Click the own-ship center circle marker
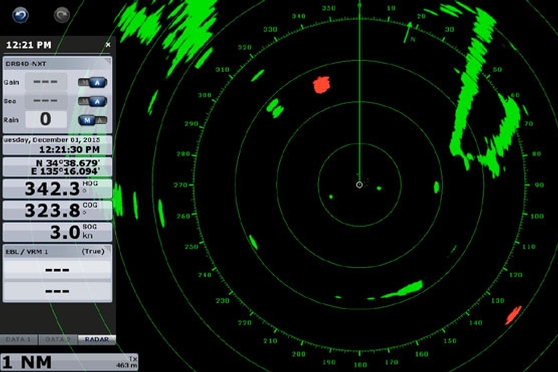The width and height of the screenshot is (558, 372). point(359,184)
